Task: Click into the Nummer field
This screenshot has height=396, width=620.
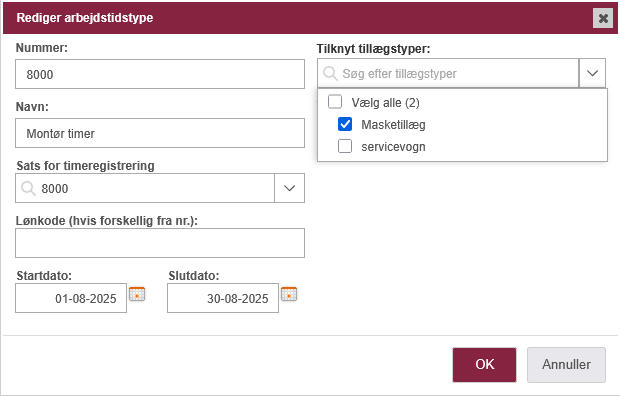Action: [x=160, y=74]
